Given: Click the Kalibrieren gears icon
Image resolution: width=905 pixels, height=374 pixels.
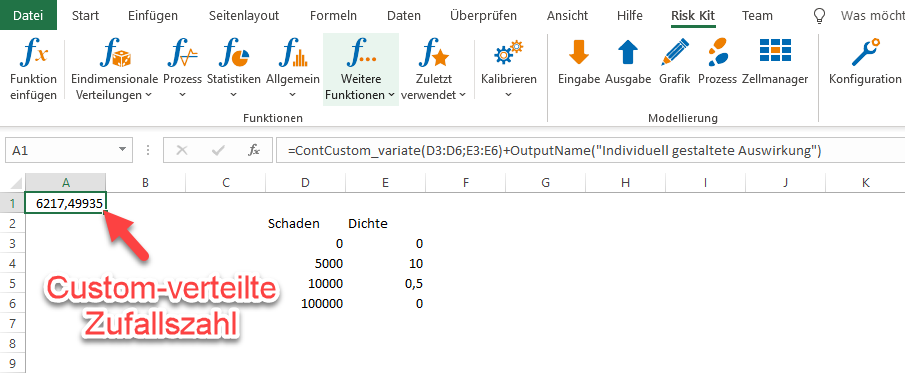Looking at the screenshot, I should pyautogui.click(x=508, y=52).
